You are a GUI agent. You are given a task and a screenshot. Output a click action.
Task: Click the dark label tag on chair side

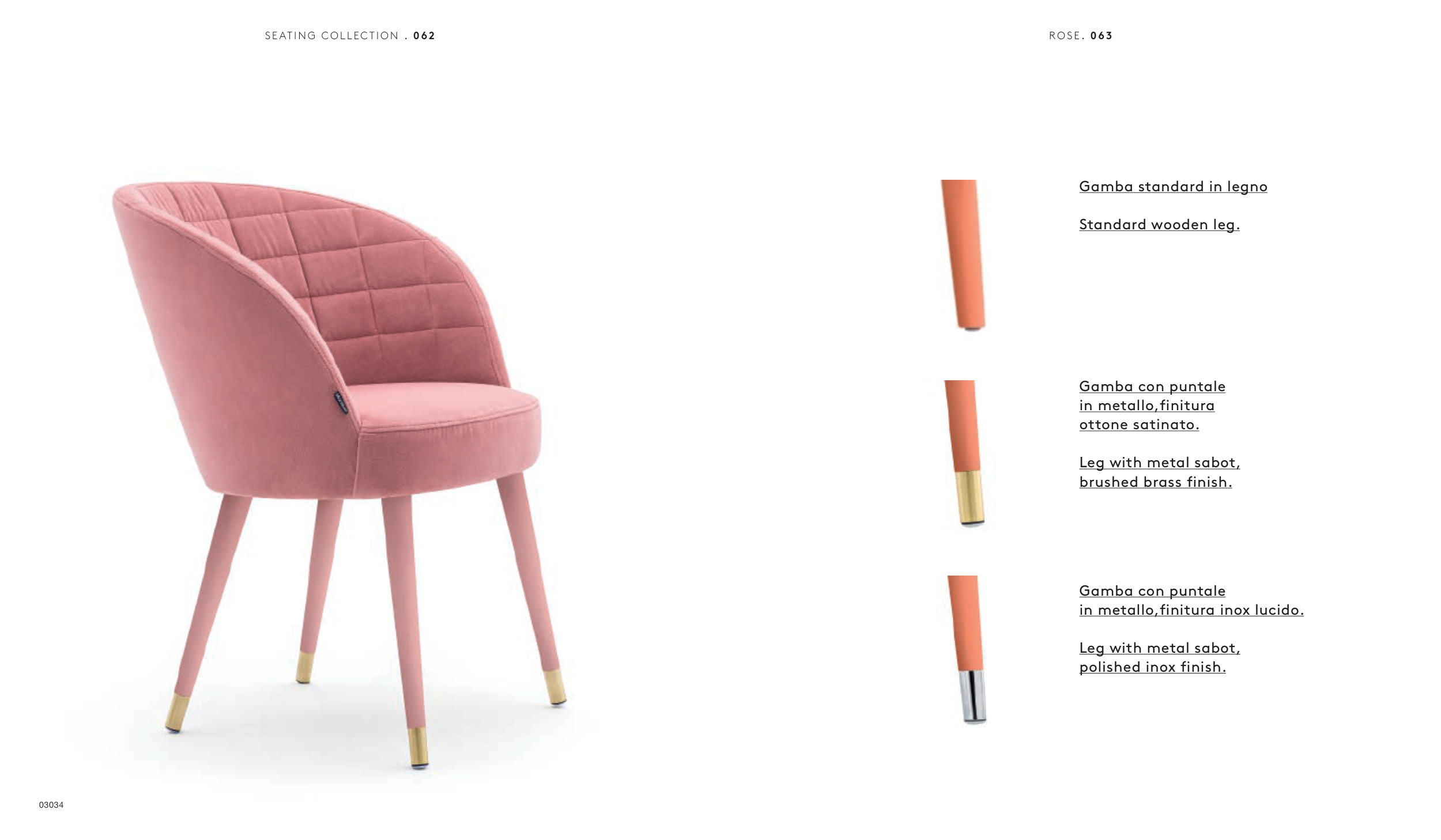(x=341, y=402)
